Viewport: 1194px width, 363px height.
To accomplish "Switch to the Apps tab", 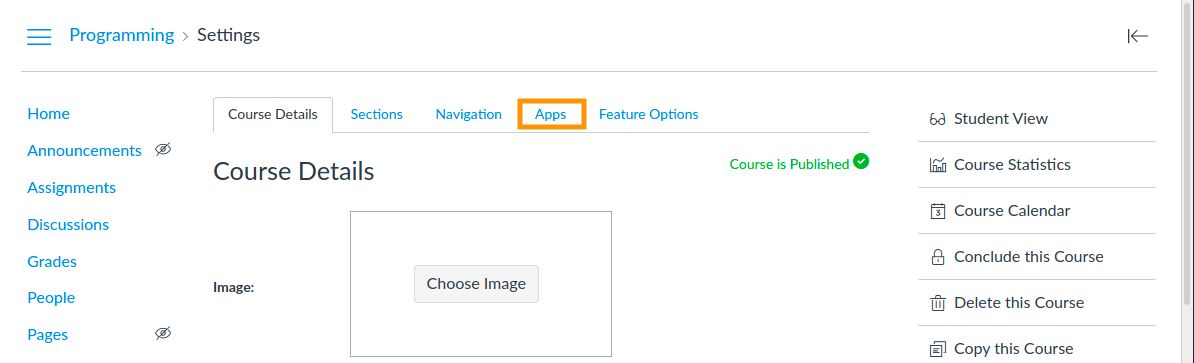I will point(551,114).
